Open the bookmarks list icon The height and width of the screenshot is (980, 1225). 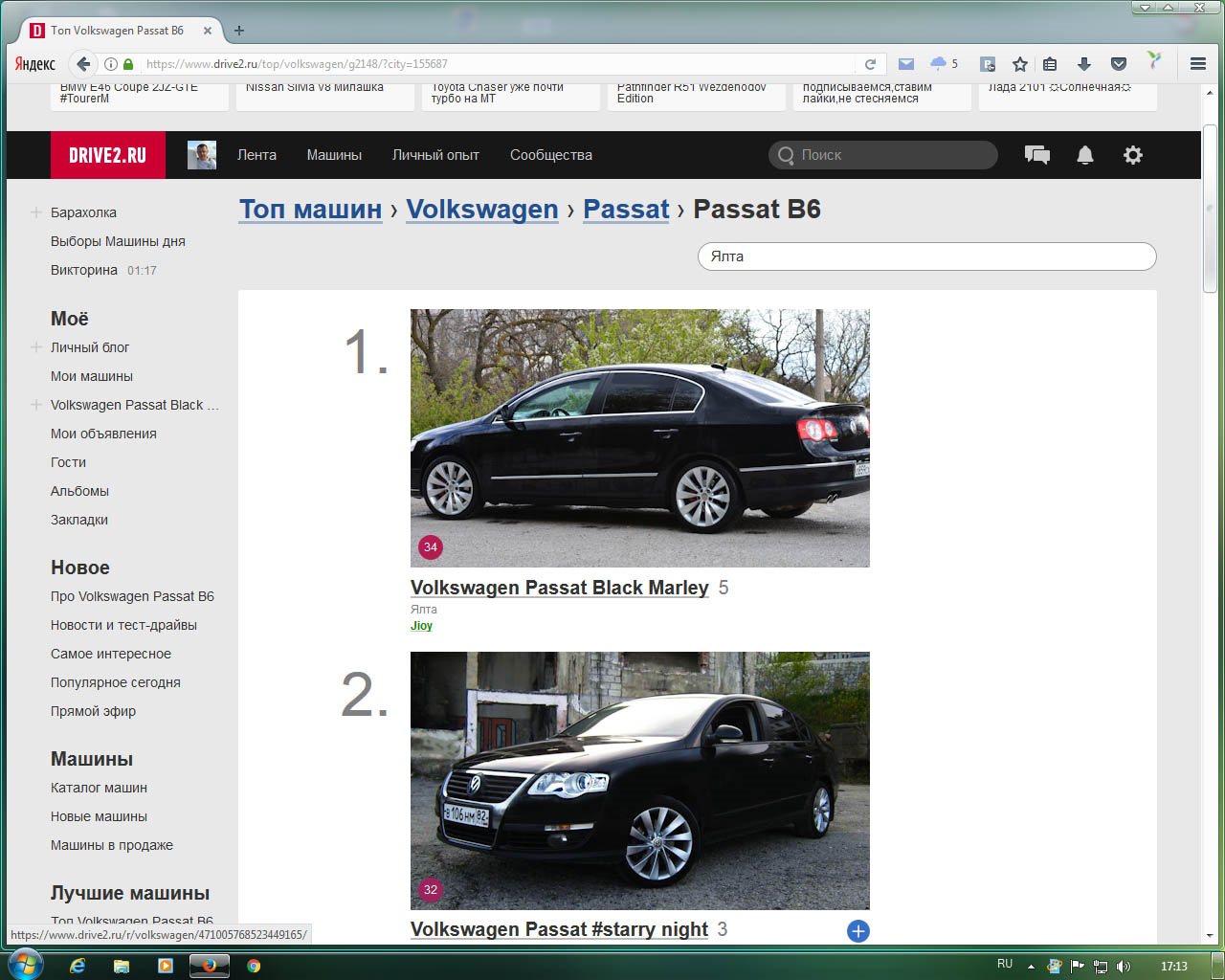(x=1050, y=64)
